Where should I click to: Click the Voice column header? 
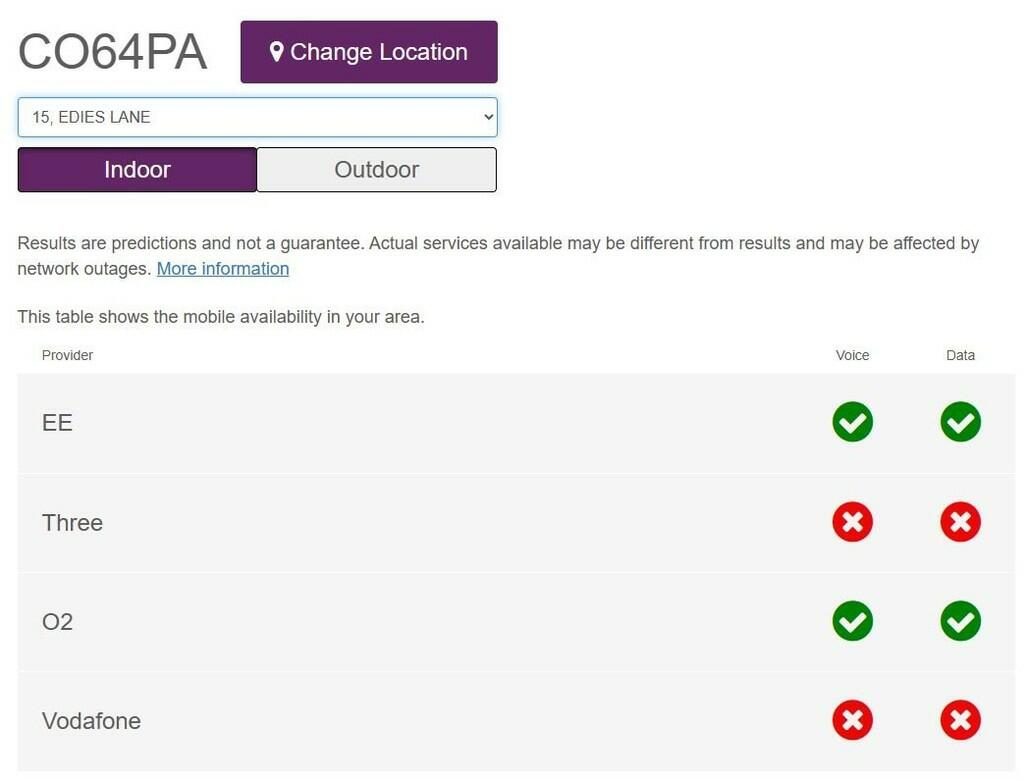pyautogui.click(x=852, y=355)
